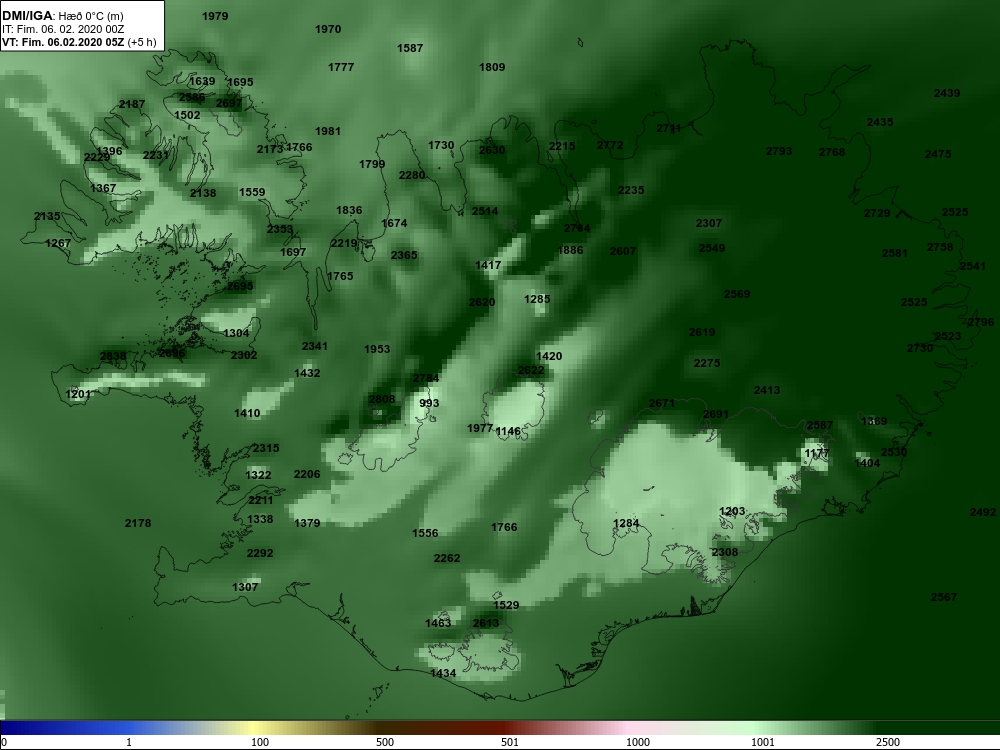Click the 1432 height value
Viewport: 1000px width, 750px height.
(307, 373)
